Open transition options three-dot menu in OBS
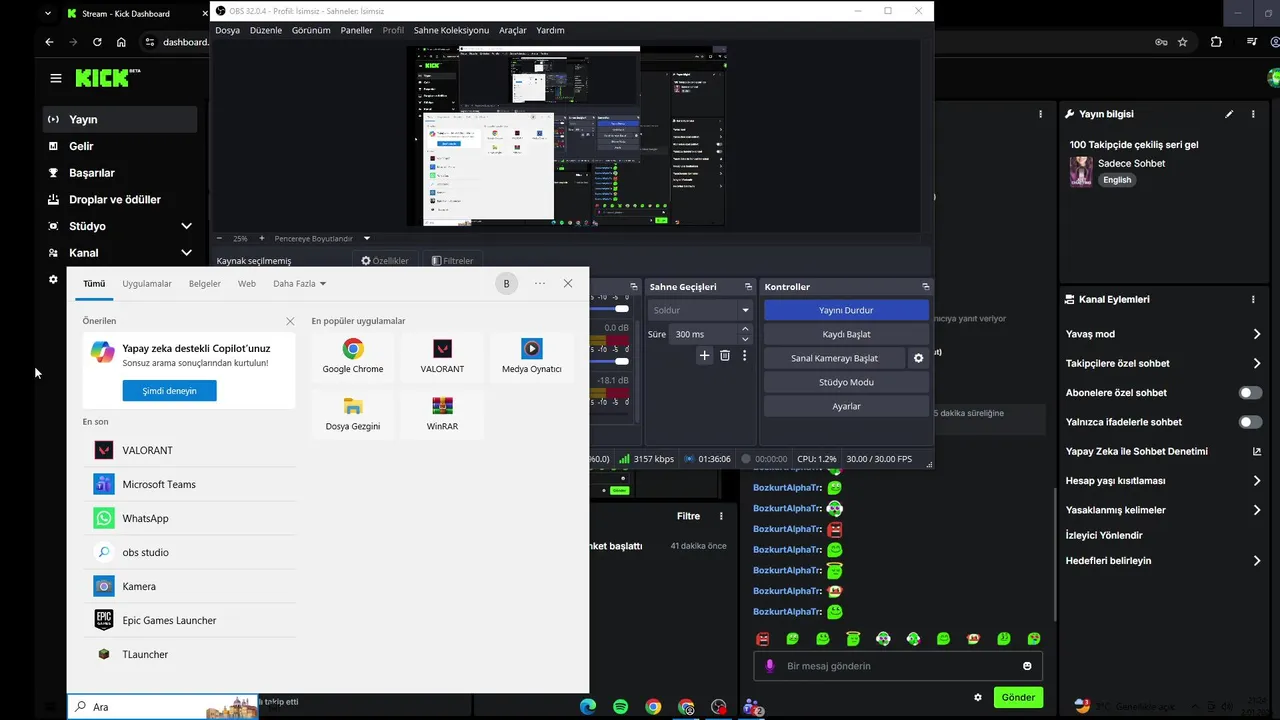This screenshot has height=720, width=1280. tap(744, 355)
